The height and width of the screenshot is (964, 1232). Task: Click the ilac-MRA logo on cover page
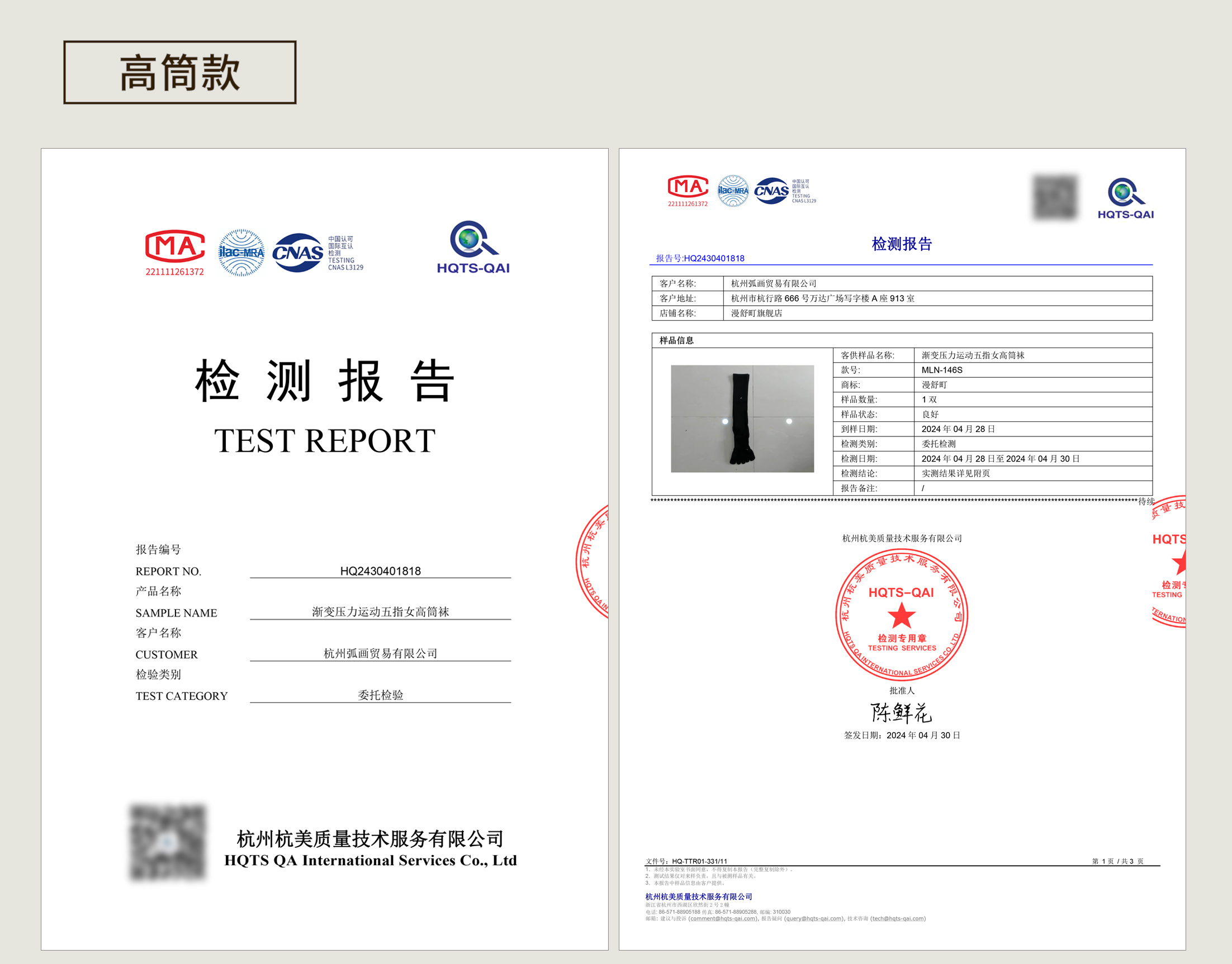(241, 252)
